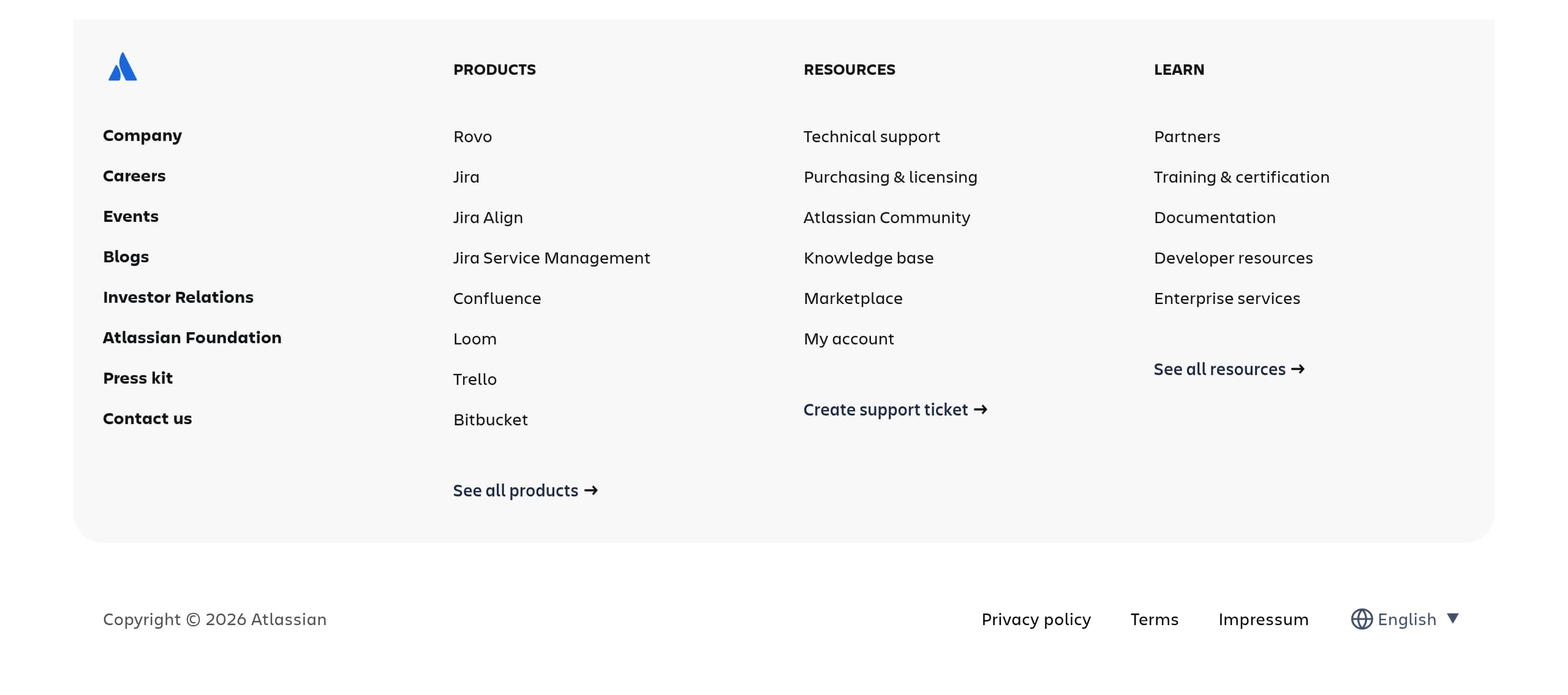The height and width of the screenshot is (695, 1568).
Task: Open Jira Service Management
Action: 552,257
